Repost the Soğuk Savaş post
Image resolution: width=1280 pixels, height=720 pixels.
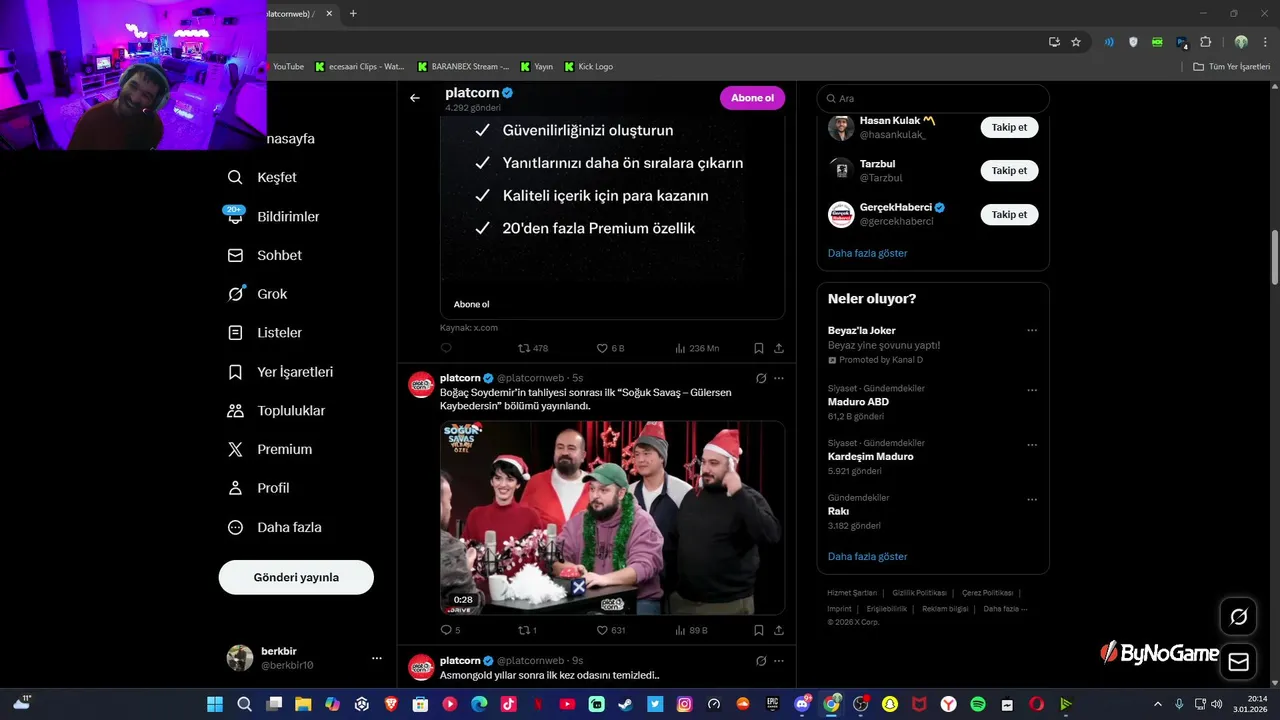[527, 630]
